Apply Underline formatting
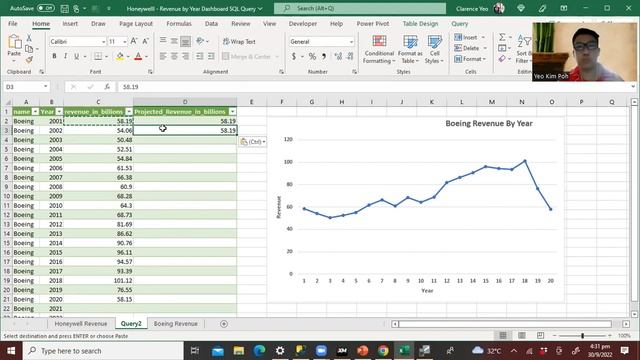The height and width of the screenshot is (360, 640). point(76,56)
